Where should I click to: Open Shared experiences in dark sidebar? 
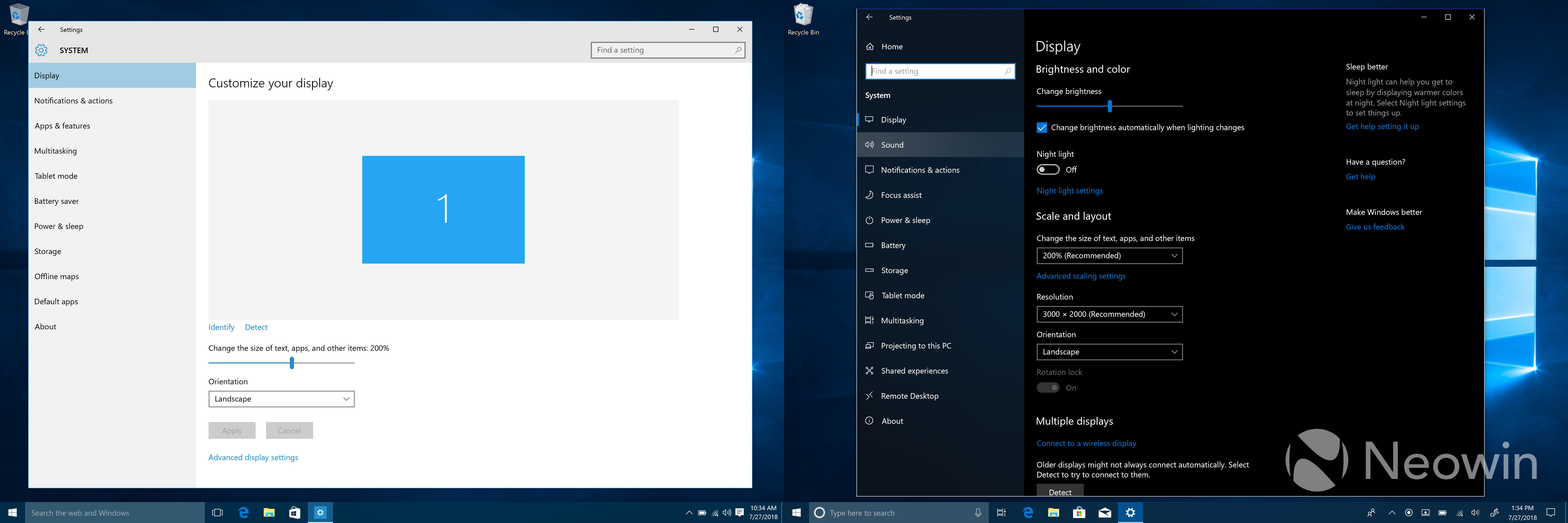tap(914, 371)
